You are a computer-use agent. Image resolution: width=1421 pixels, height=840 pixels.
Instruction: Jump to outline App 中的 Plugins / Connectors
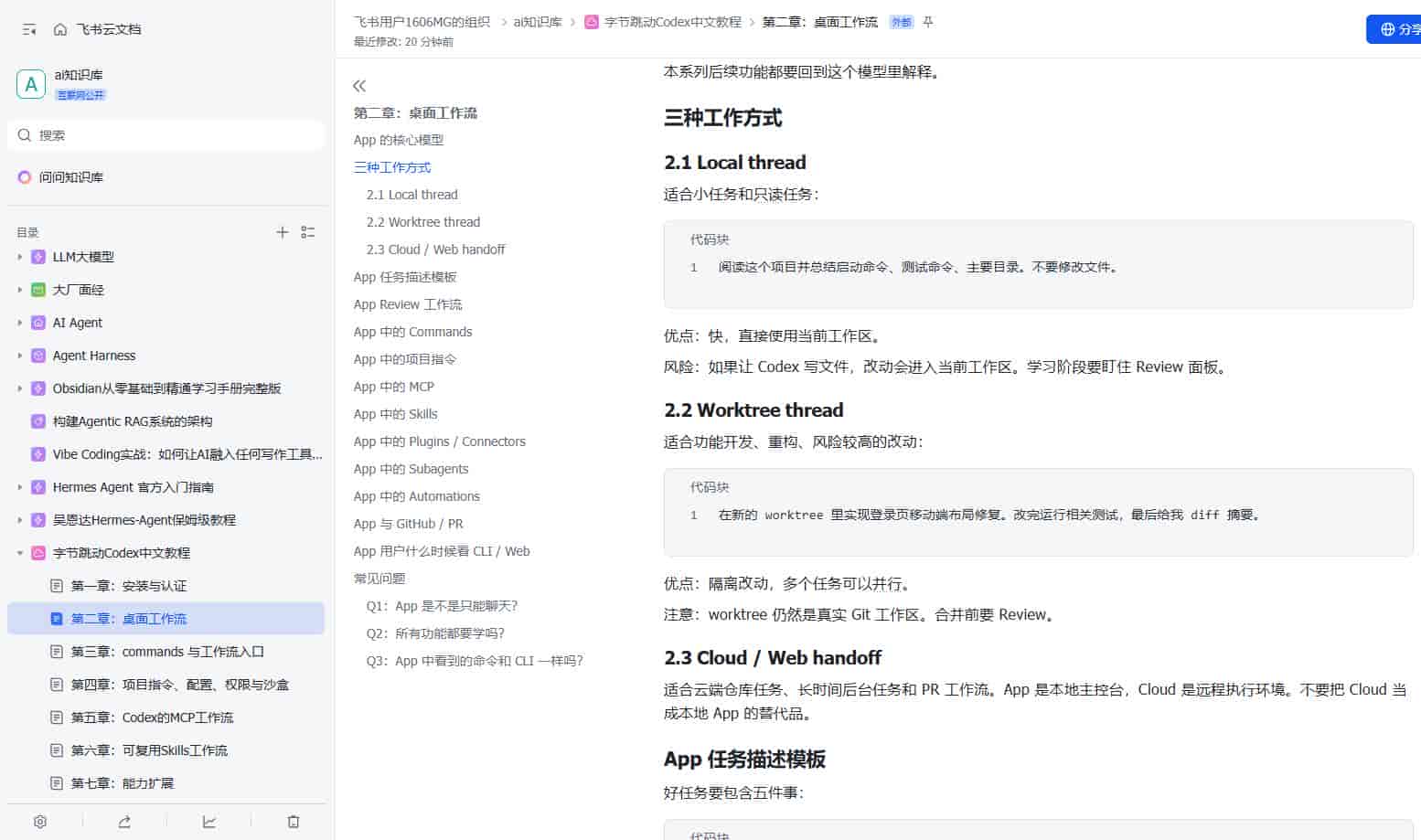point(440,441)
